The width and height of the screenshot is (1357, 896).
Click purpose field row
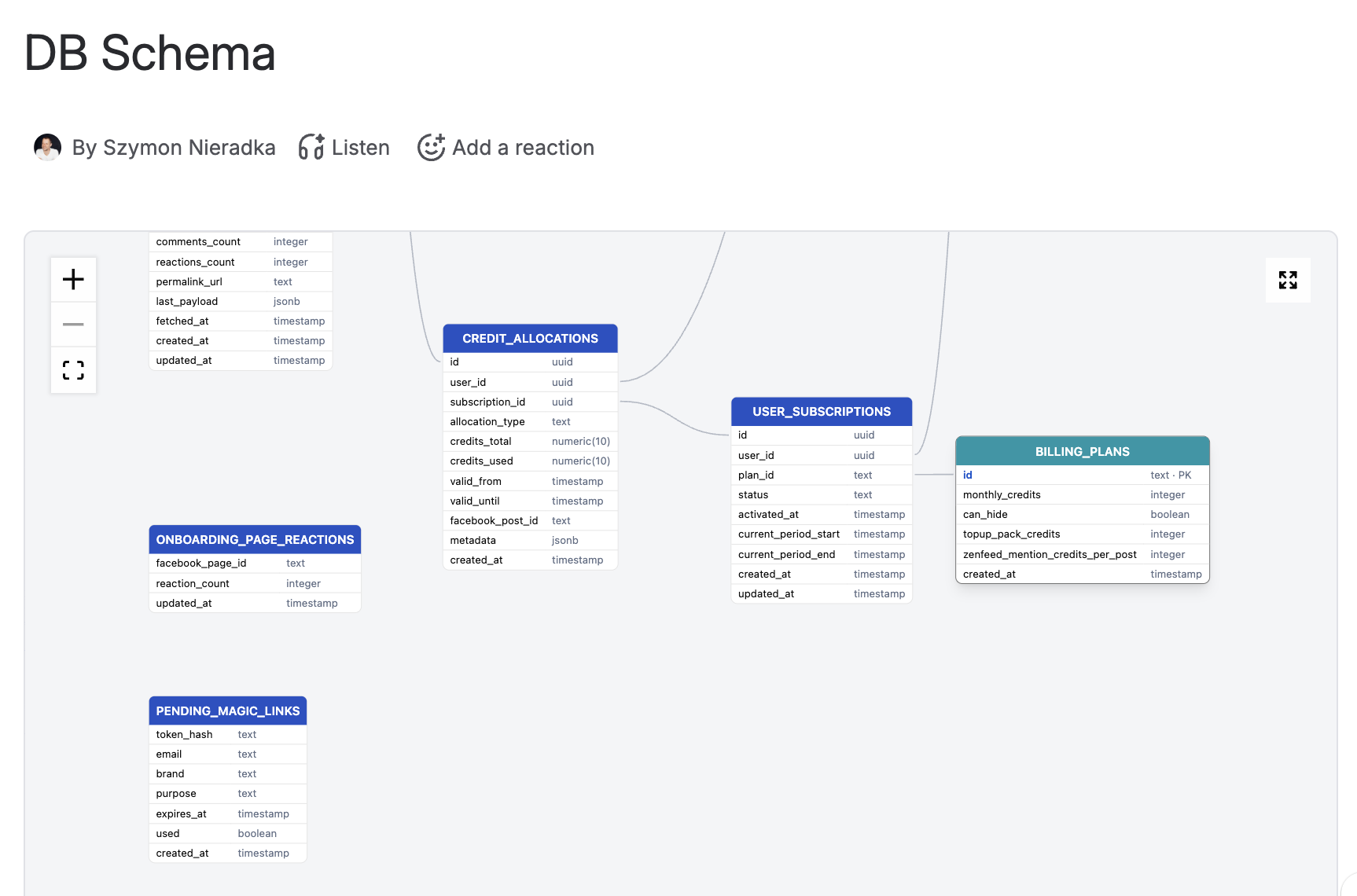tap(228, 794)
